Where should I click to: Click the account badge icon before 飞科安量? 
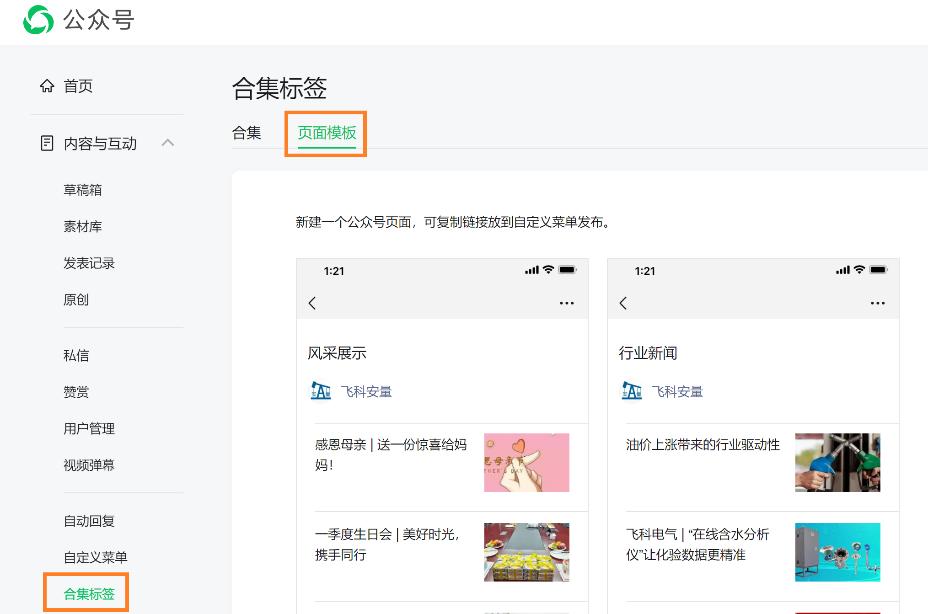(320, 391)
